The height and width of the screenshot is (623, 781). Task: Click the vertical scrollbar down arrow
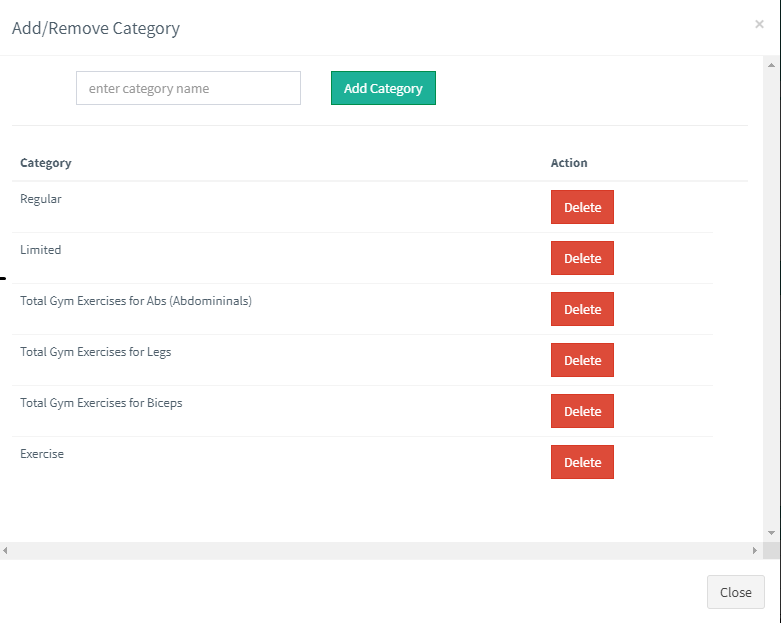(x=771, y=533)
